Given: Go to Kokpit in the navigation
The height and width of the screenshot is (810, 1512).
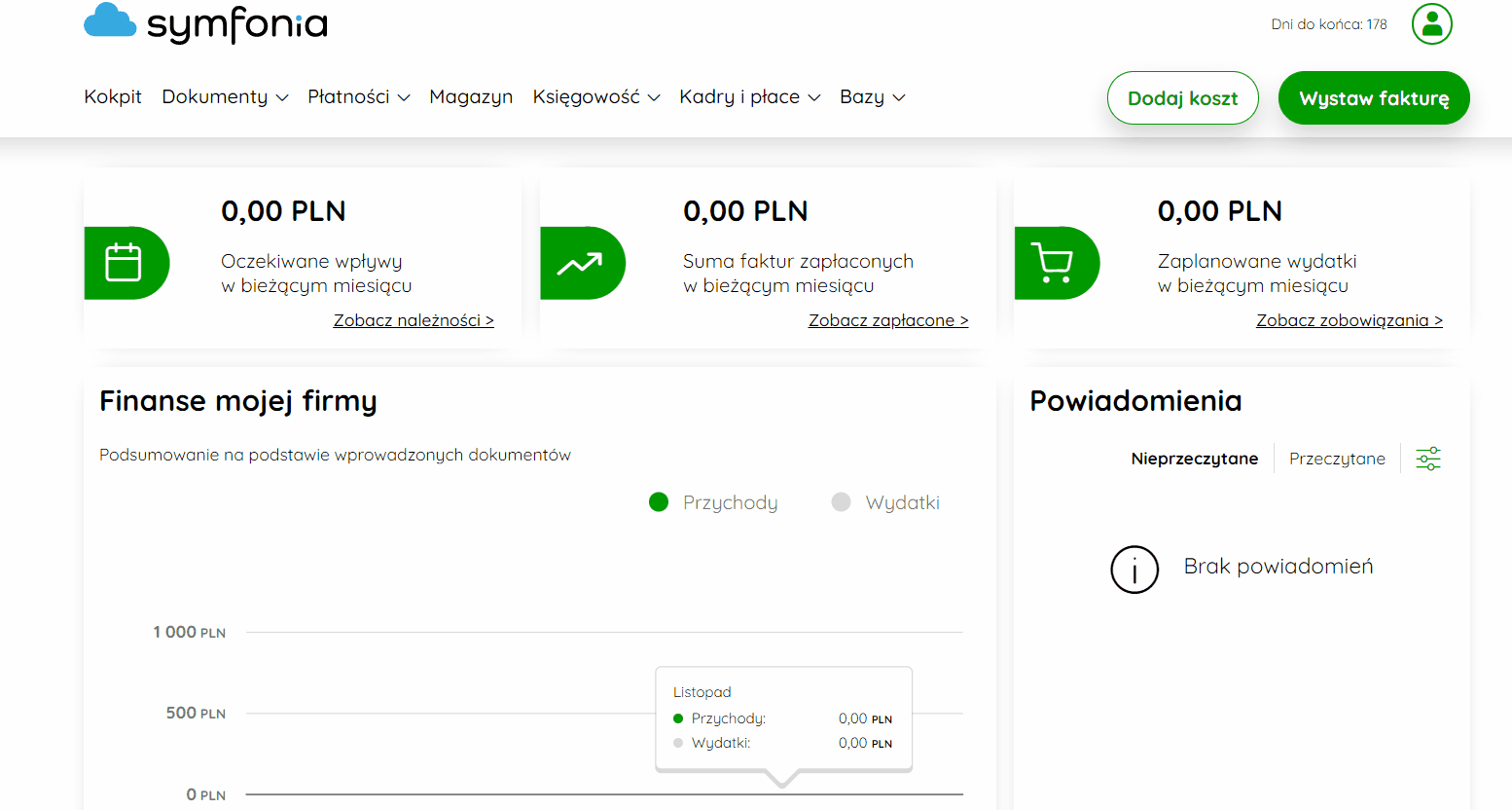Looking at the screenshot, I should [x=113, y=96].
